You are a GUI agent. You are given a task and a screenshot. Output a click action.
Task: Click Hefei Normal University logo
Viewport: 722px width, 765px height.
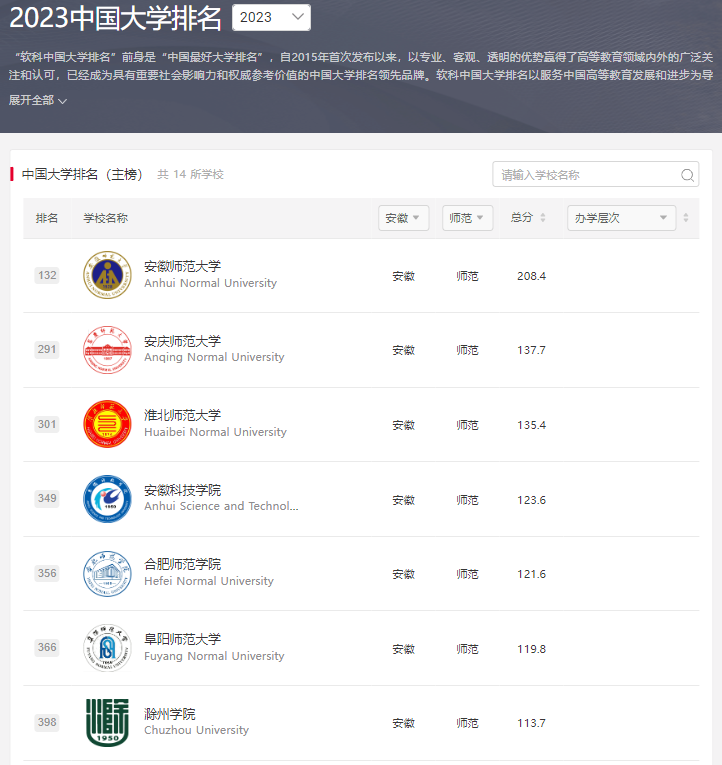coord(107,574)
